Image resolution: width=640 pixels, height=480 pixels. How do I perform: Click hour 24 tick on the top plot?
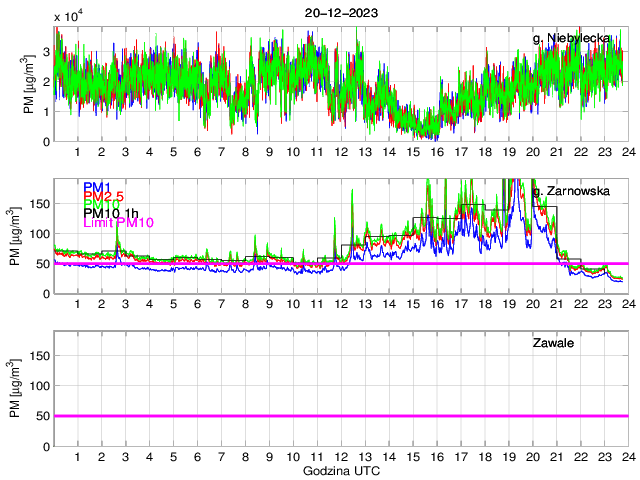point(627,151)
